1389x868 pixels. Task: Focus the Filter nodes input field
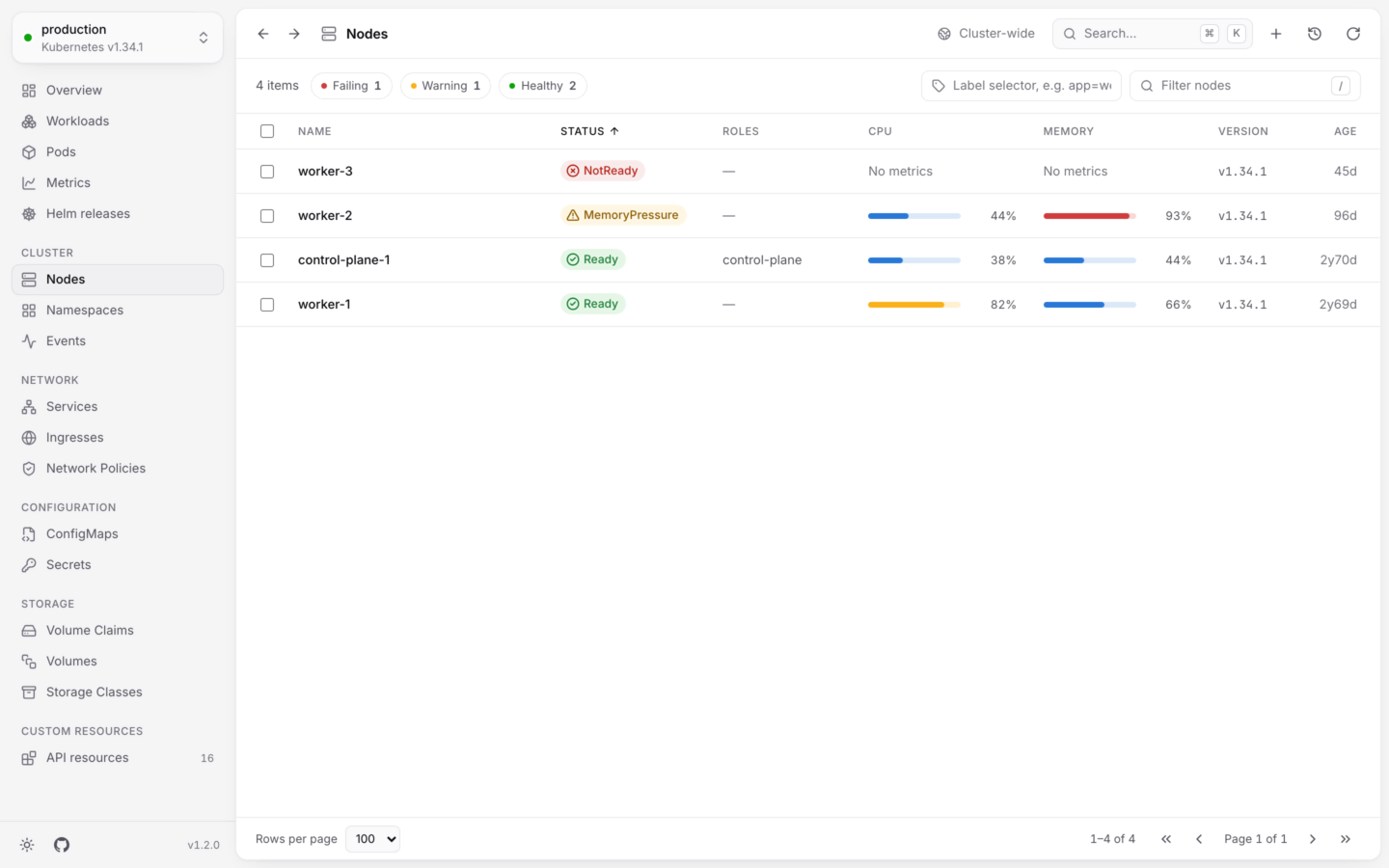coord(1245,86)
